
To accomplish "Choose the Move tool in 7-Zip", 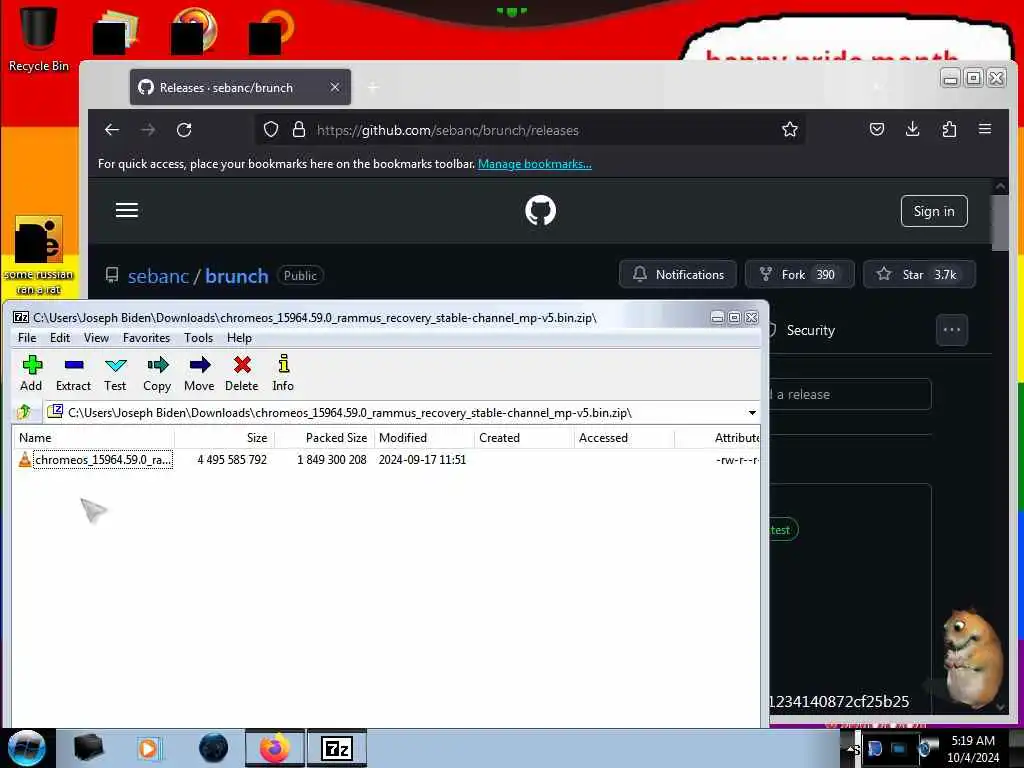I will [x=199, y=374].
